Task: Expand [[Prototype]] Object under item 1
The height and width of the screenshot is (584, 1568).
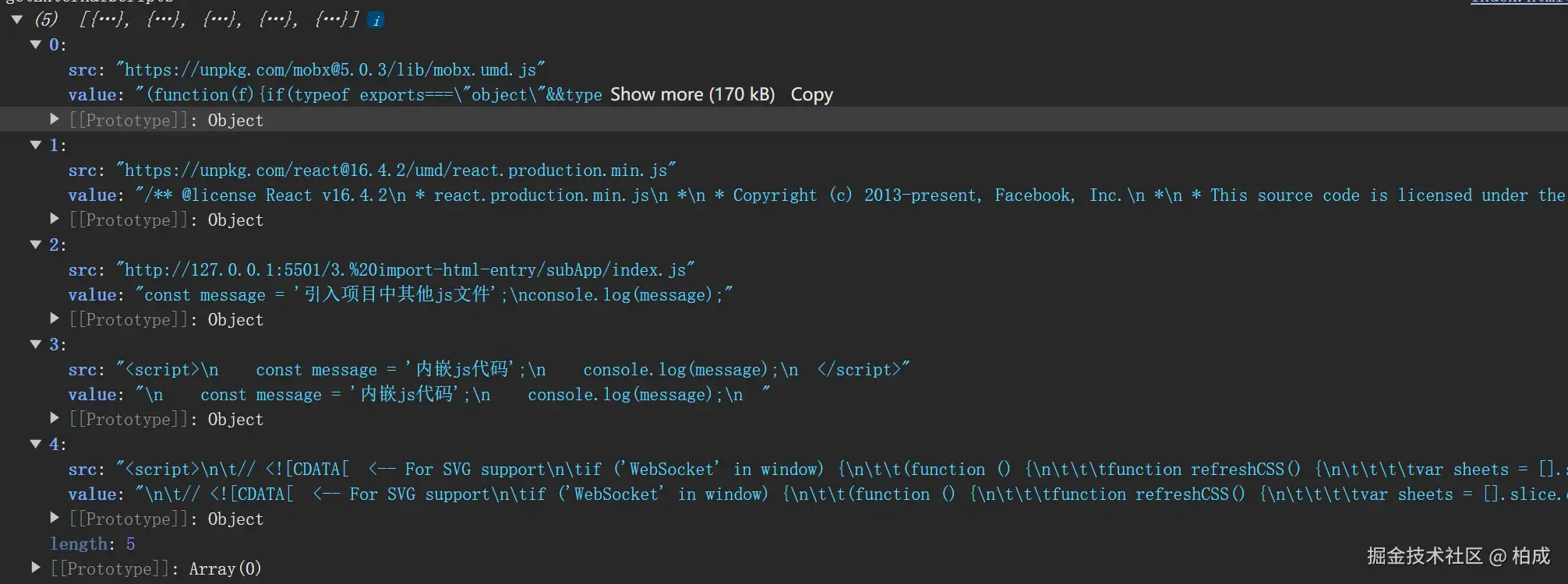Action: pyautogui.click(x=55, y=219)
